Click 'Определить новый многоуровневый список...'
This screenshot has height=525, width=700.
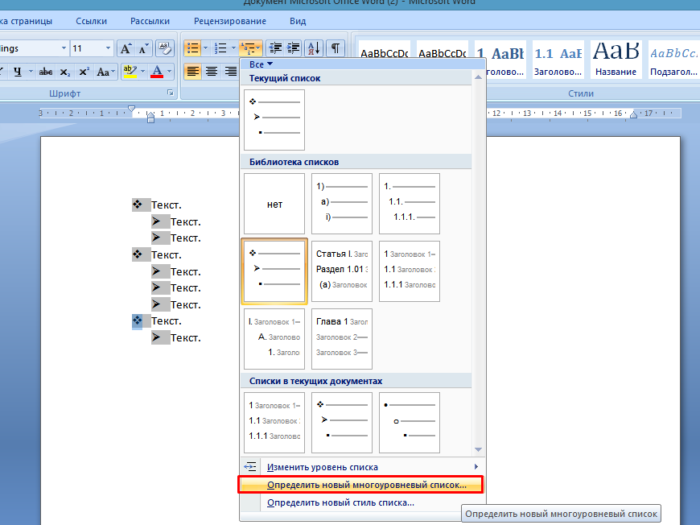pos(360,485)
